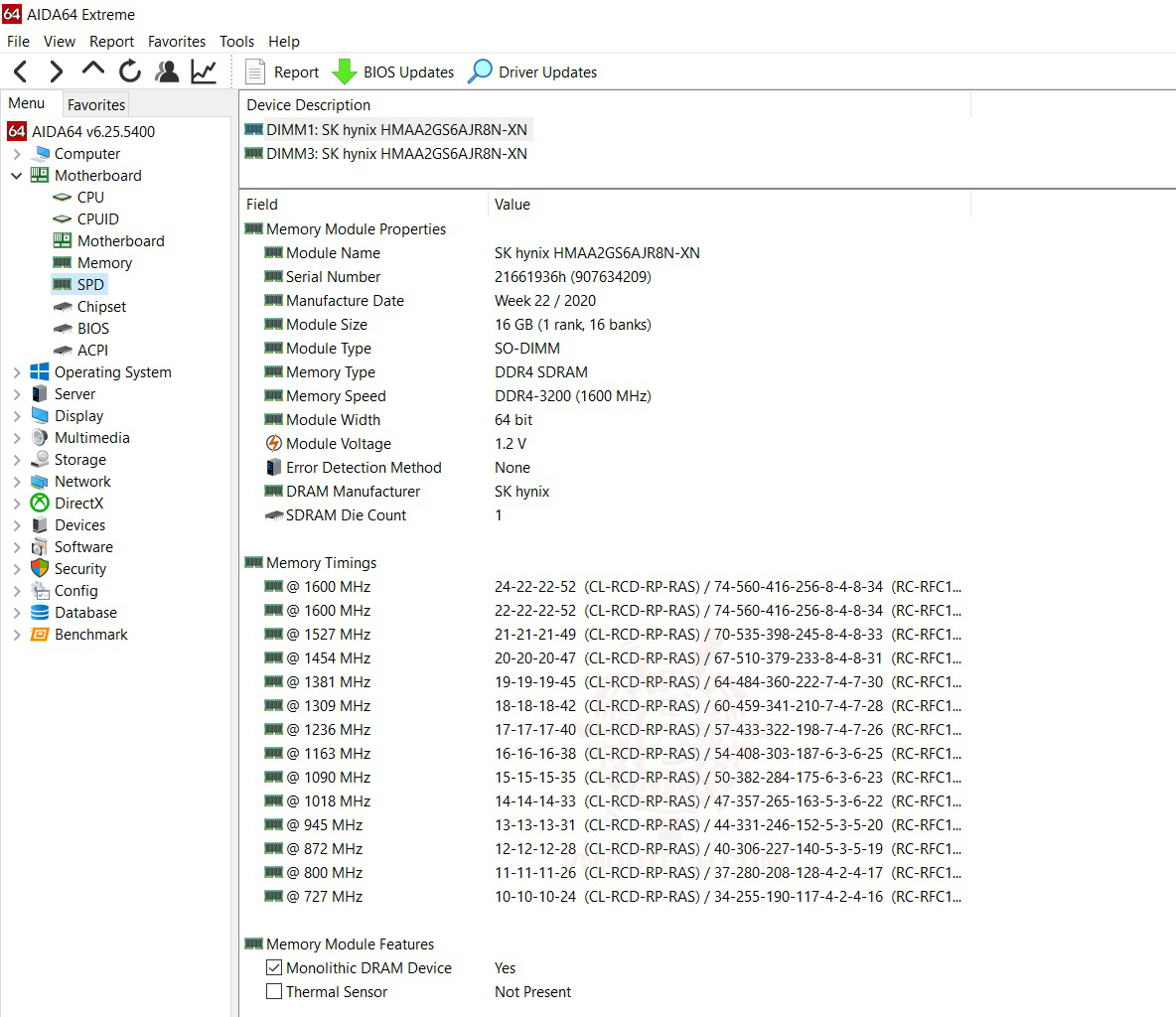Click the Database category icon

pyautogui.click(x=40, y=613)
